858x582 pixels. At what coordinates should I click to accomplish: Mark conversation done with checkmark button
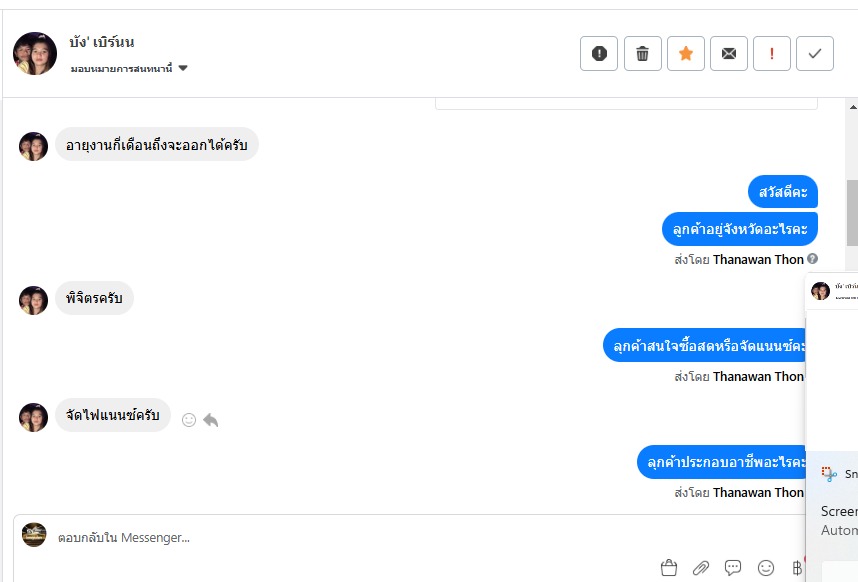815,54
